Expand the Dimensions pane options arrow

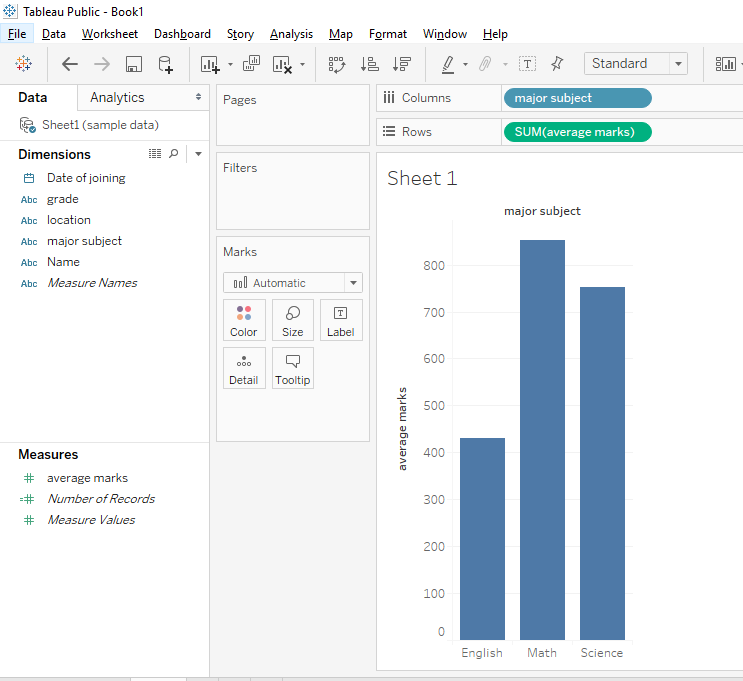click(198, 154)
